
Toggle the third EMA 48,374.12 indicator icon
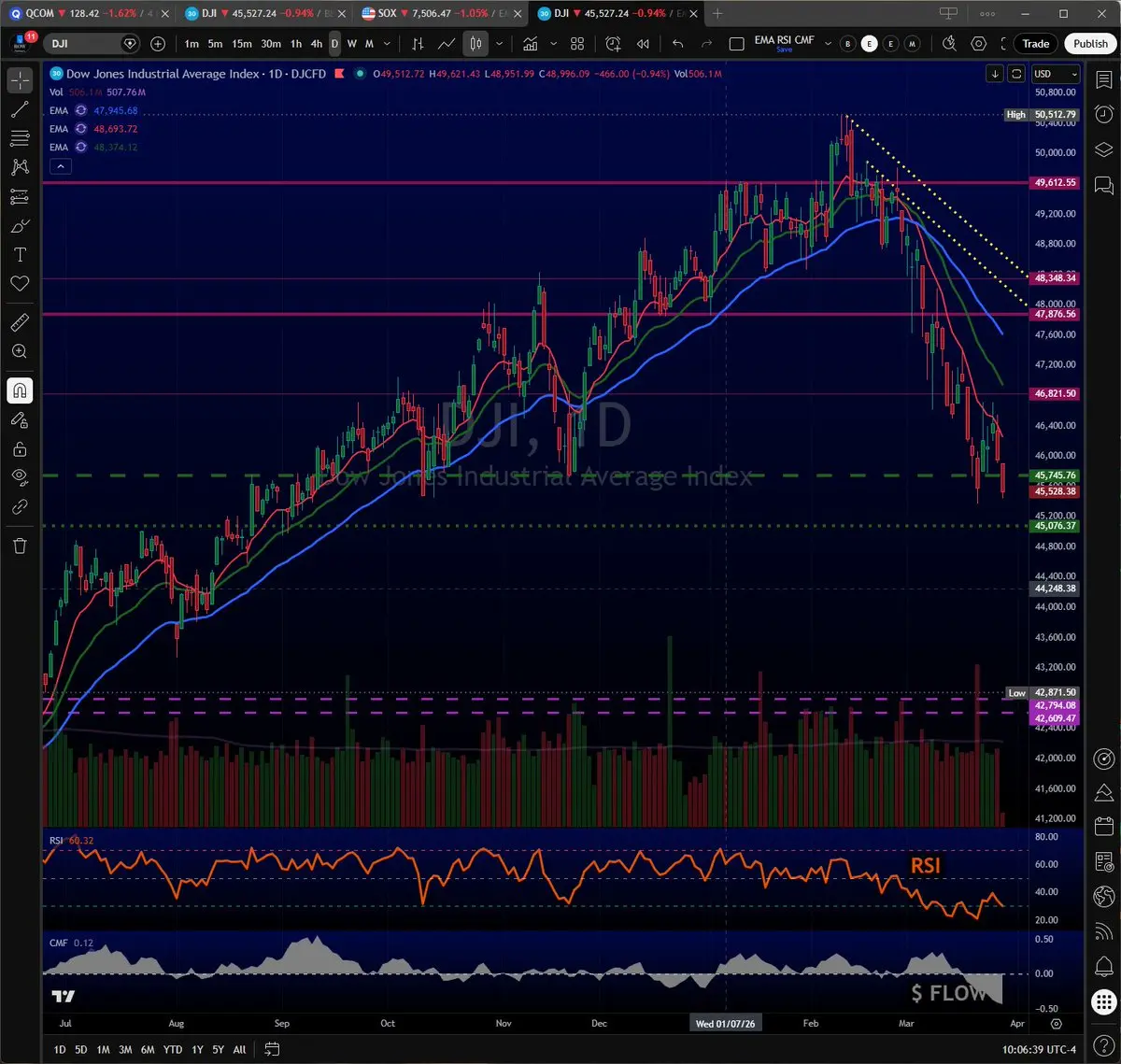pos(80,148)
